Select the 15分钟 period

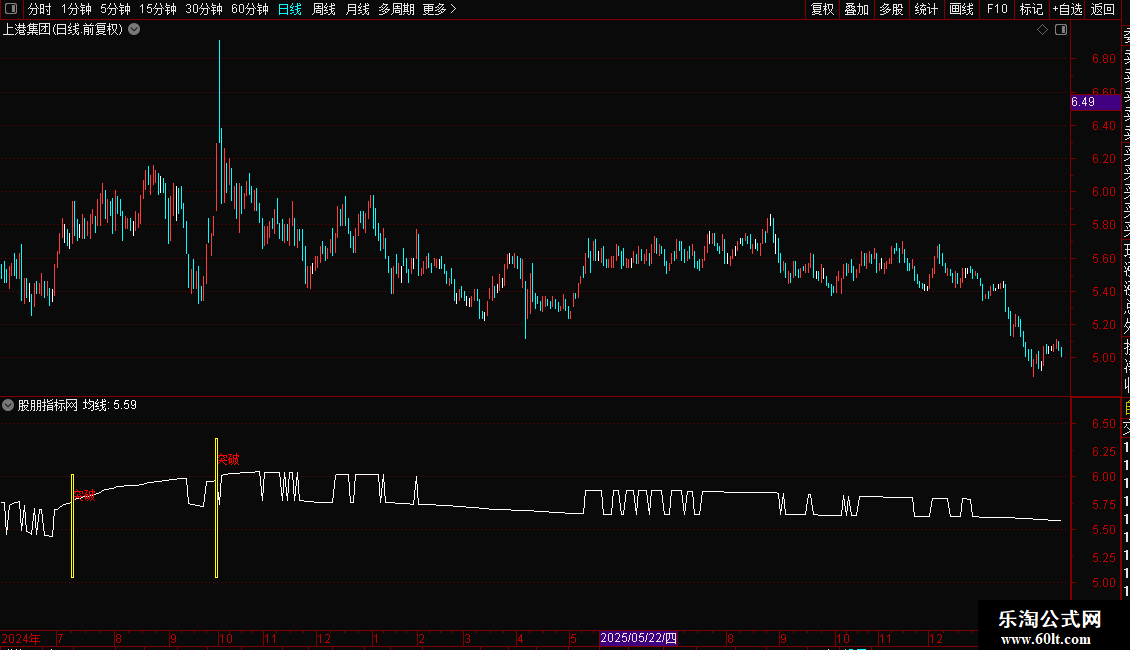coord(158,9)
